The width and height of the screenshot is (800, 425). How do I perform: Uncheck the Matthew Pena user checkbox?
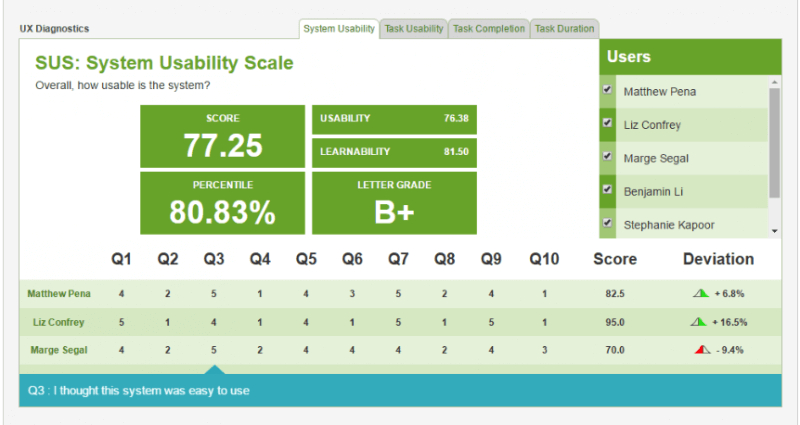[x=607, y=90]
